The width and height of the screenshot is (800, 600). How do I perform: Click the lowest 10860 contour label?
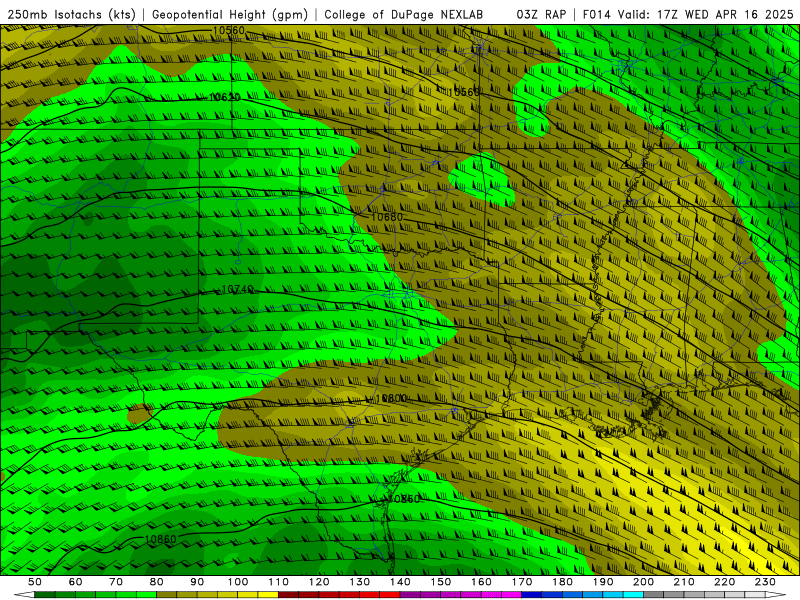pos(160,539)
